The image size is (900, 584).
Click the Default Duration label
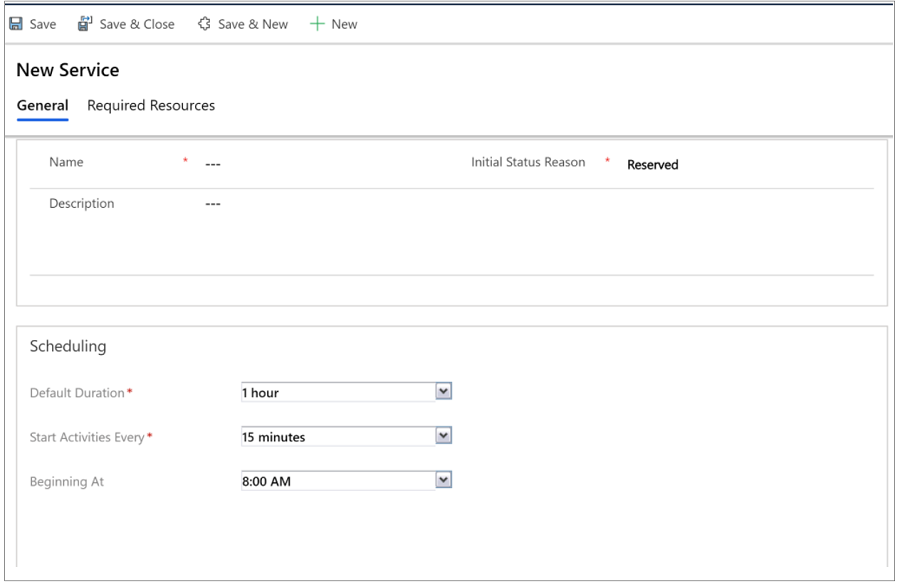(x=77, y=393)
